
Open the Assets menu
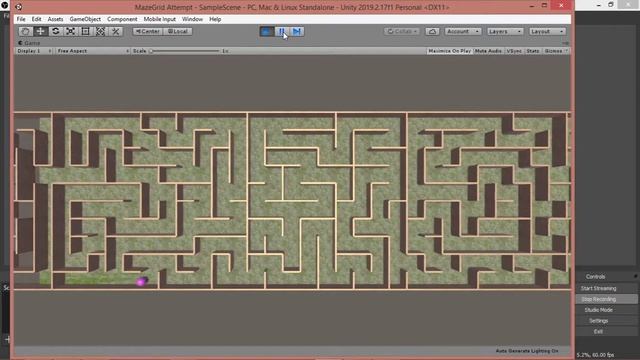pyautogui.click(x=55, y=19)
